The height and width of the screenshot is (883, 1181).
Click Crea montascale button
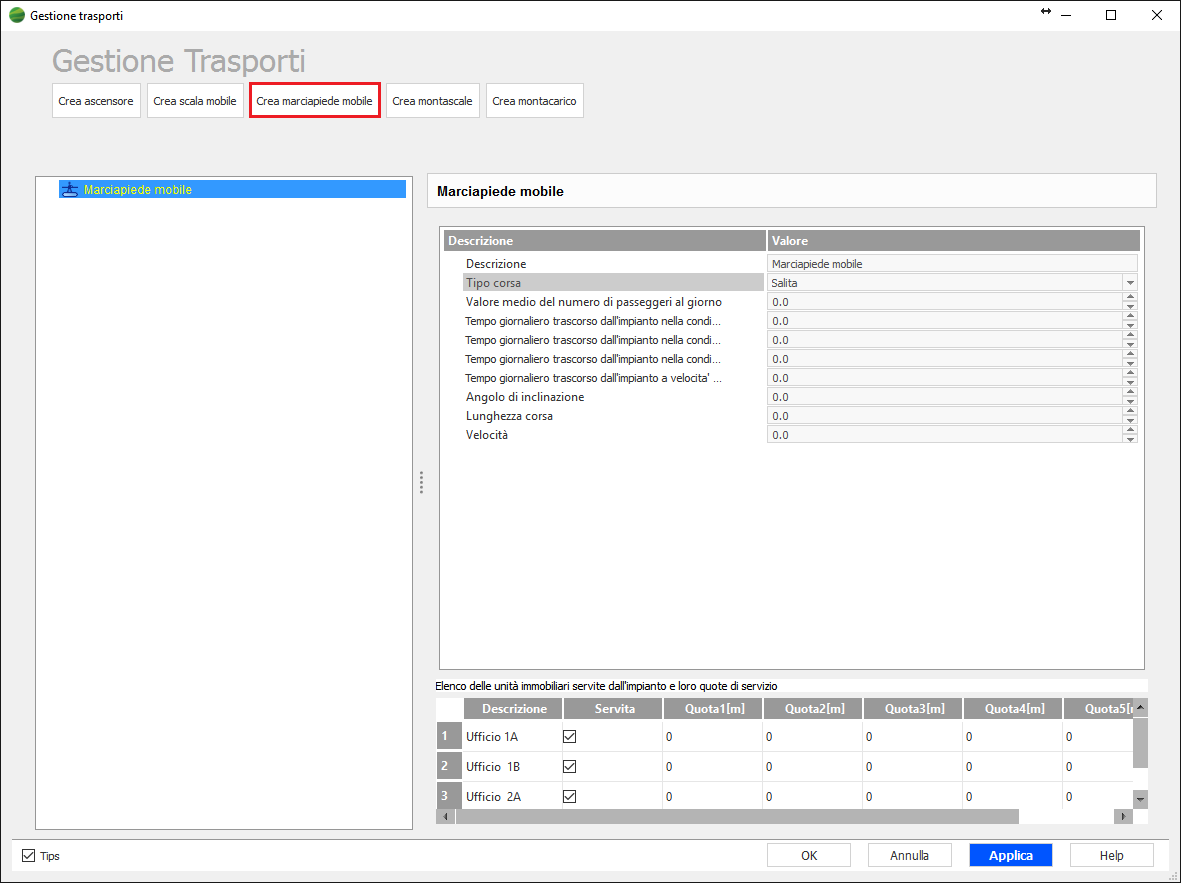(x=432, y=101)
